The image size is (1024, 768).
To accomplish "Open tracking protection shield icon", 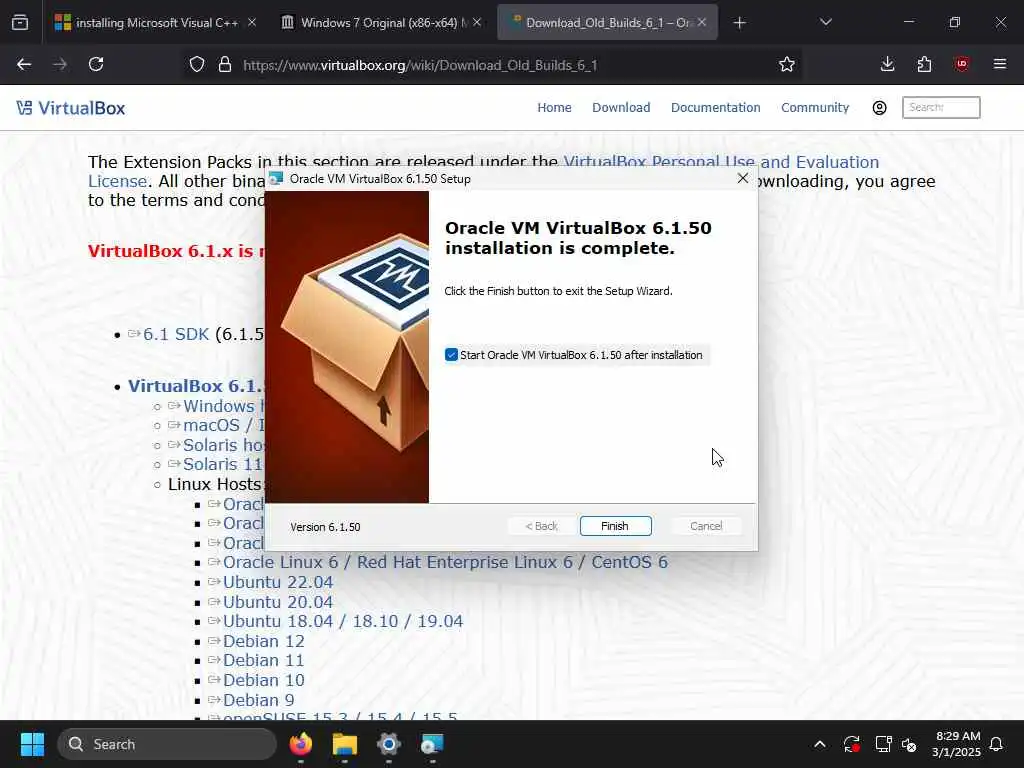I will 197,64.
